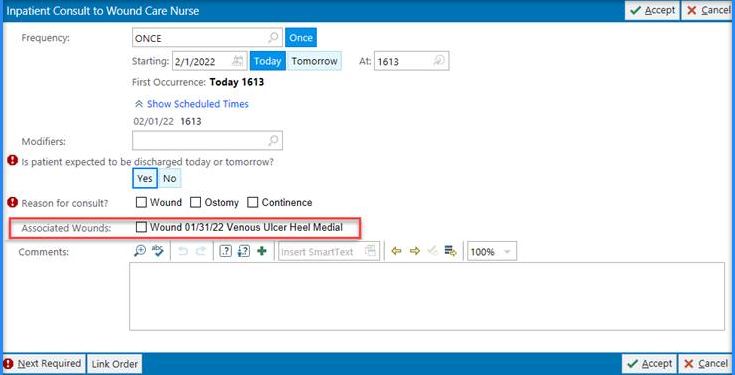Set start date to Tomorrow

click(315, 61)
